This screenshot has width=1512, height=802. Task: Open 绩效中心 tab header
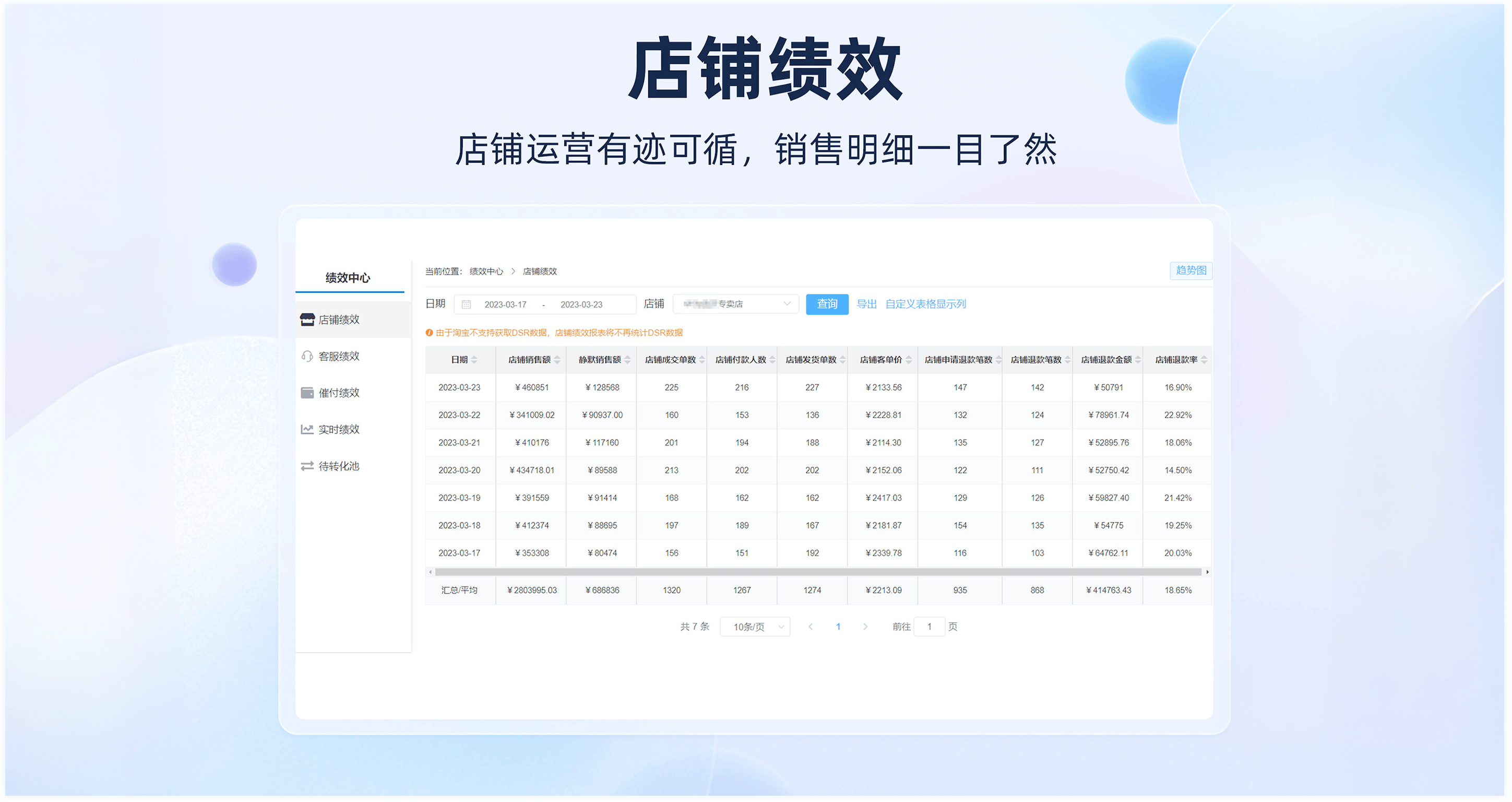click(x=348, y=278)
